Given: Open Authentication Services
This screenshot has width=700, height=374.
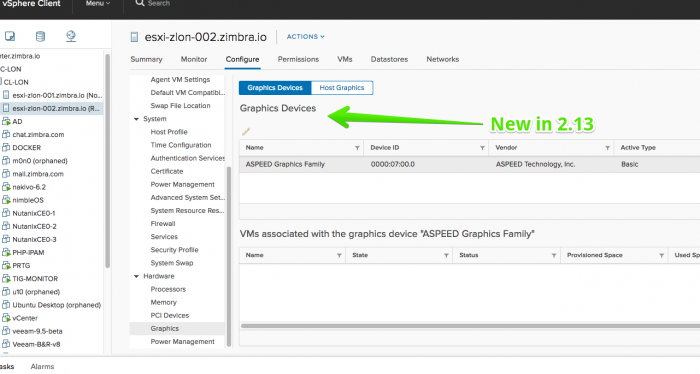Looking at the screenshot, I should (x=188, y=158).
